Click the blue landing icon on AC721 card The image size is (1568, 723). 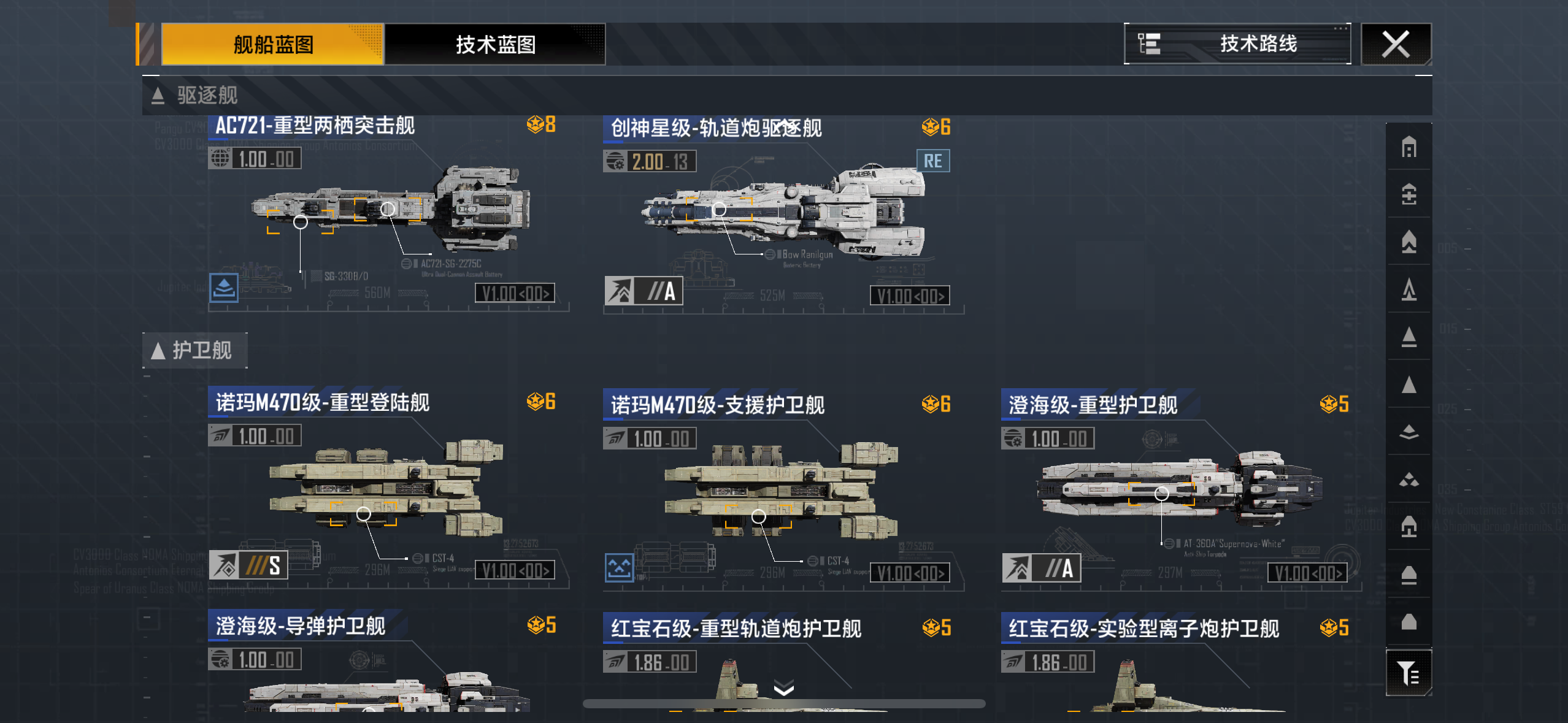(224, 287)
